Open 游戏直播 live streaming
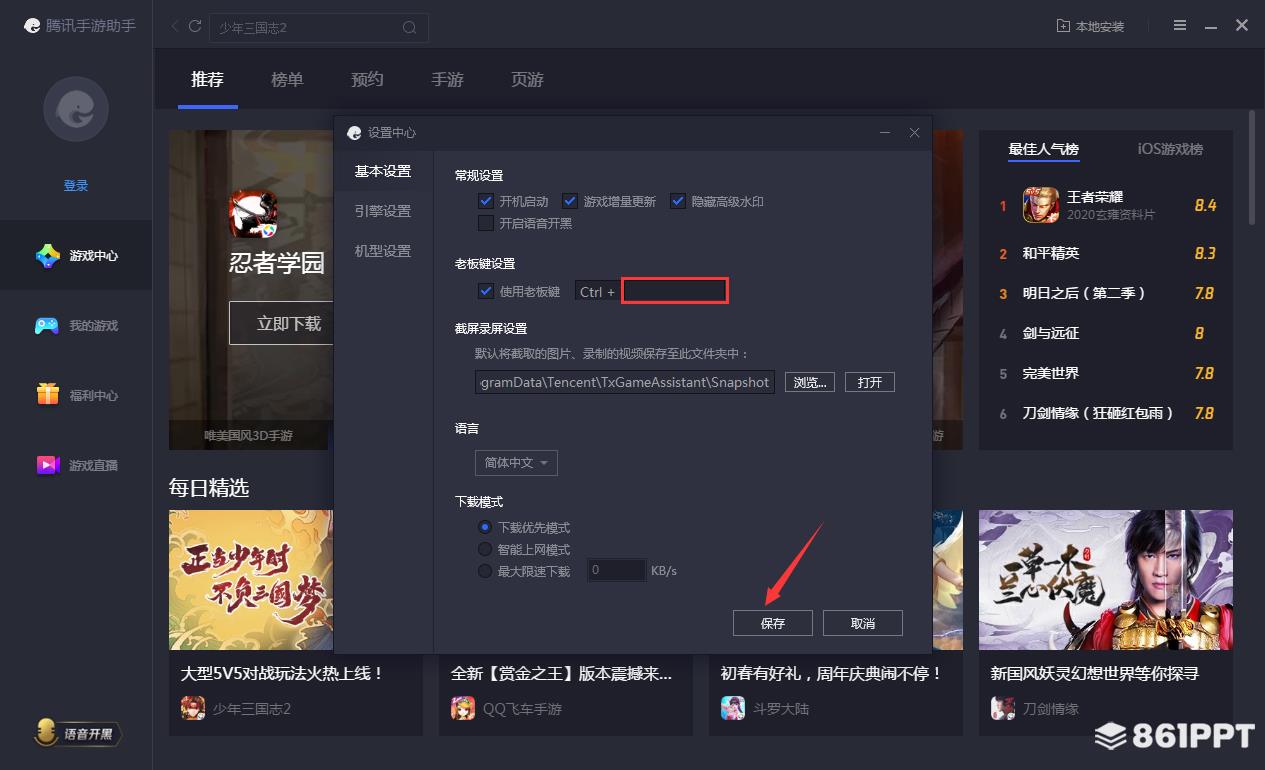The width and height of the screenshot is (1265, 770). coord(76,466)
